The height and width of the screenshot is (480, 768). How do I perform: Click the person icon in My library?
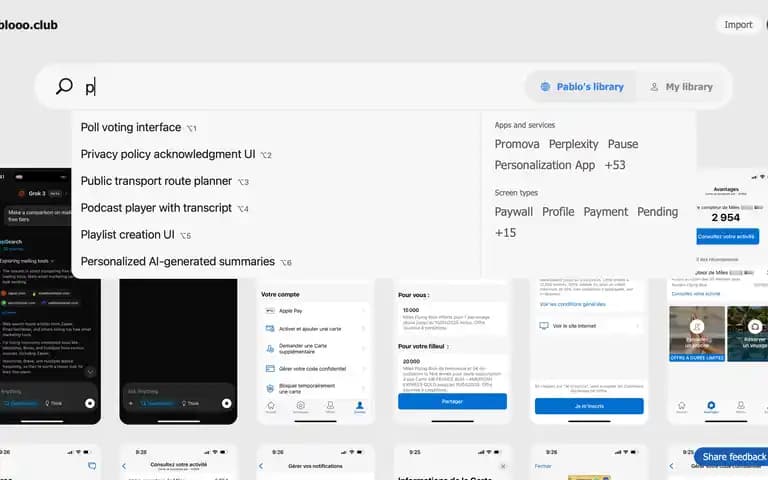click(x=654, y=87)
